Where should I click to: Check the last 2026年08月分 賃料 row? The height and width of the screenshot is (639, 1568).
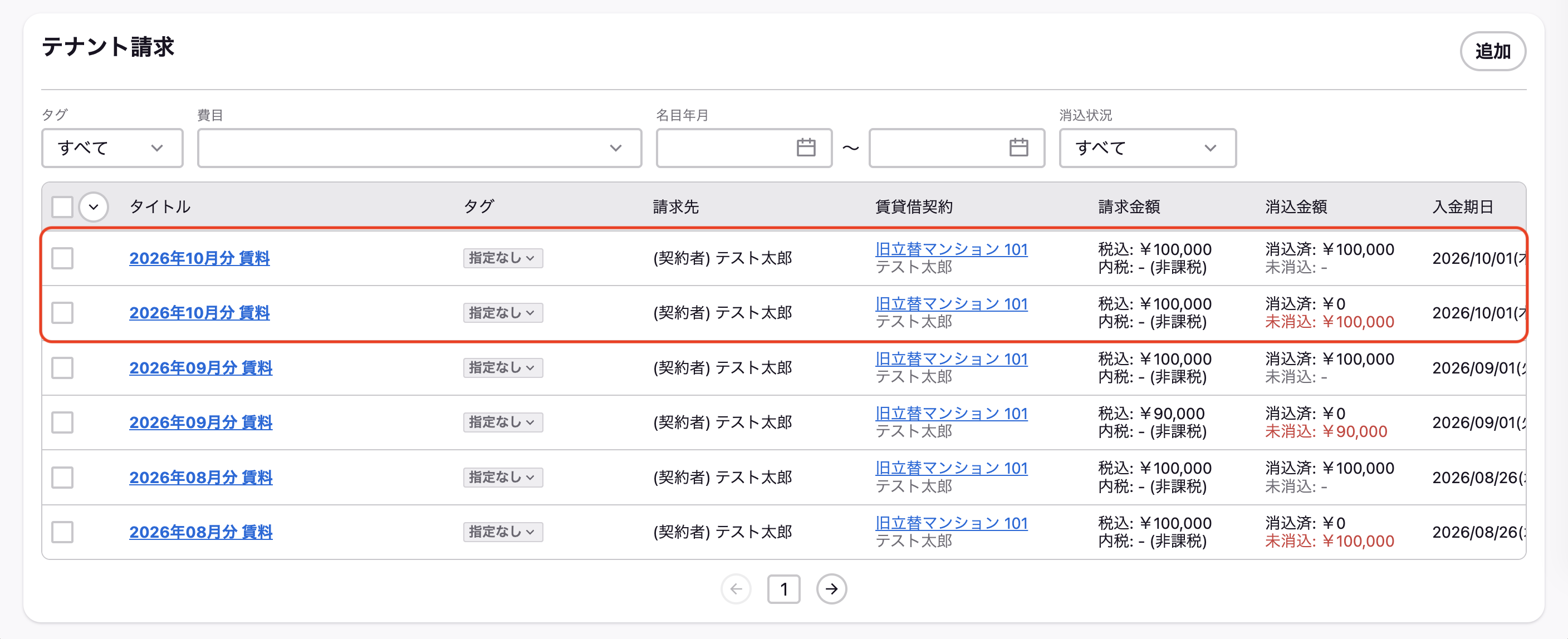pos(62,532)
